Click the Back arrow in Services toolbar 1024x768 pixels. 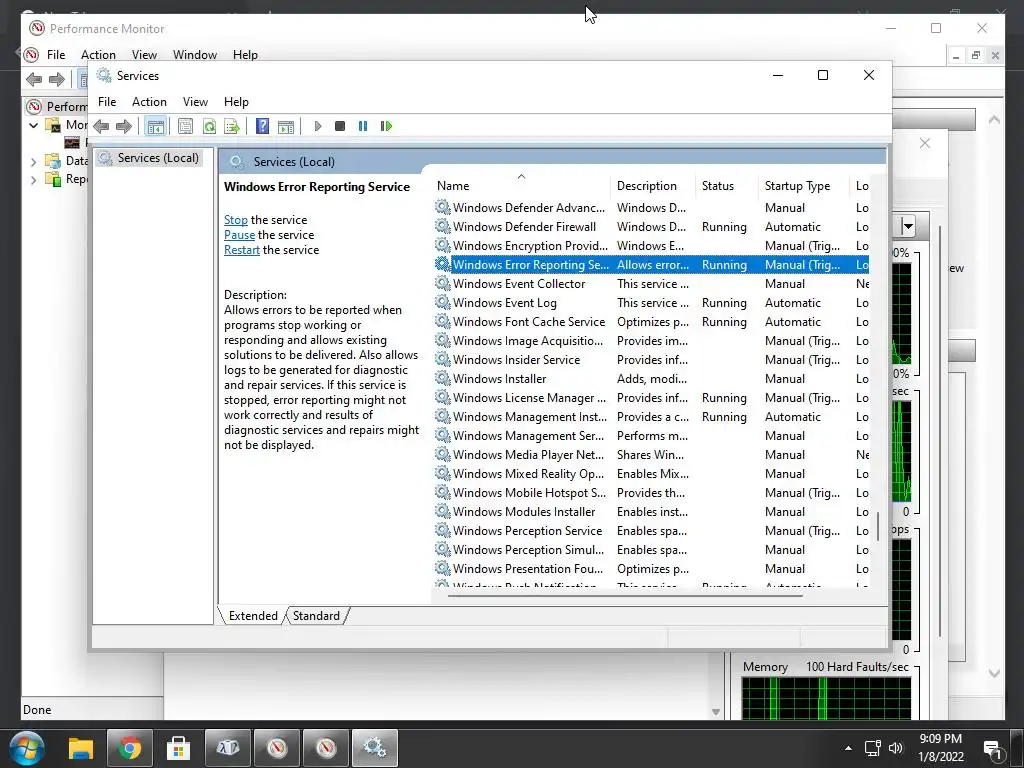[x=101, y=126]
